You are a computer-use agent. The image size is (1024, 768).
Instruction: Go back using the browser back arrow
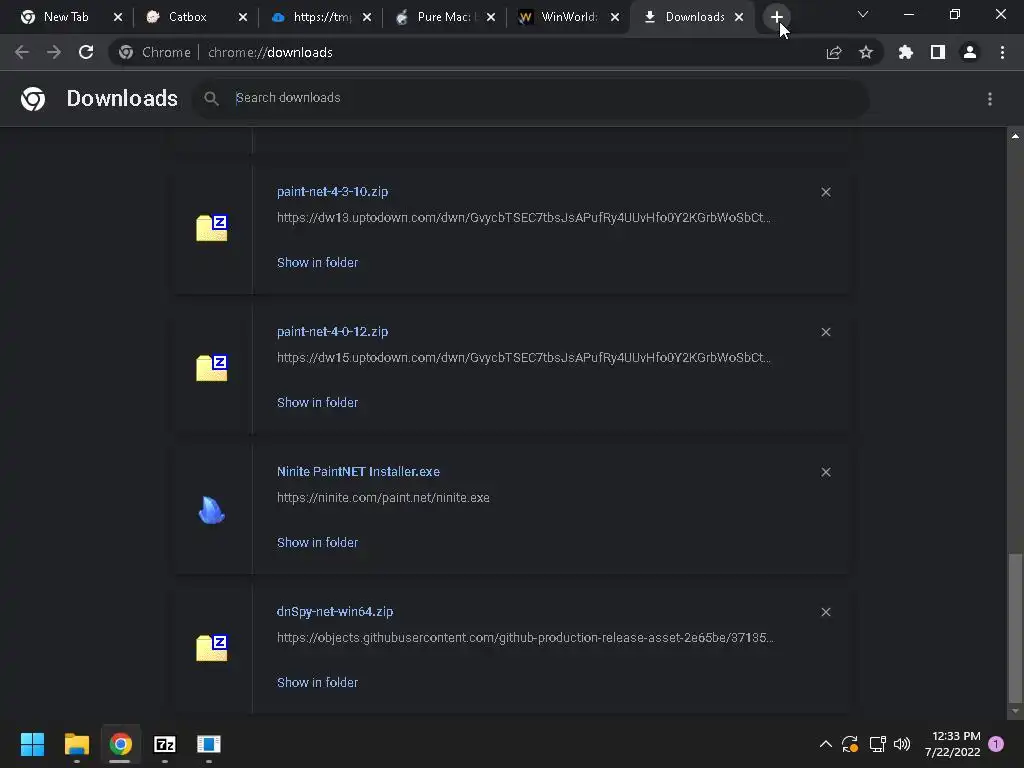coord(22,52)
